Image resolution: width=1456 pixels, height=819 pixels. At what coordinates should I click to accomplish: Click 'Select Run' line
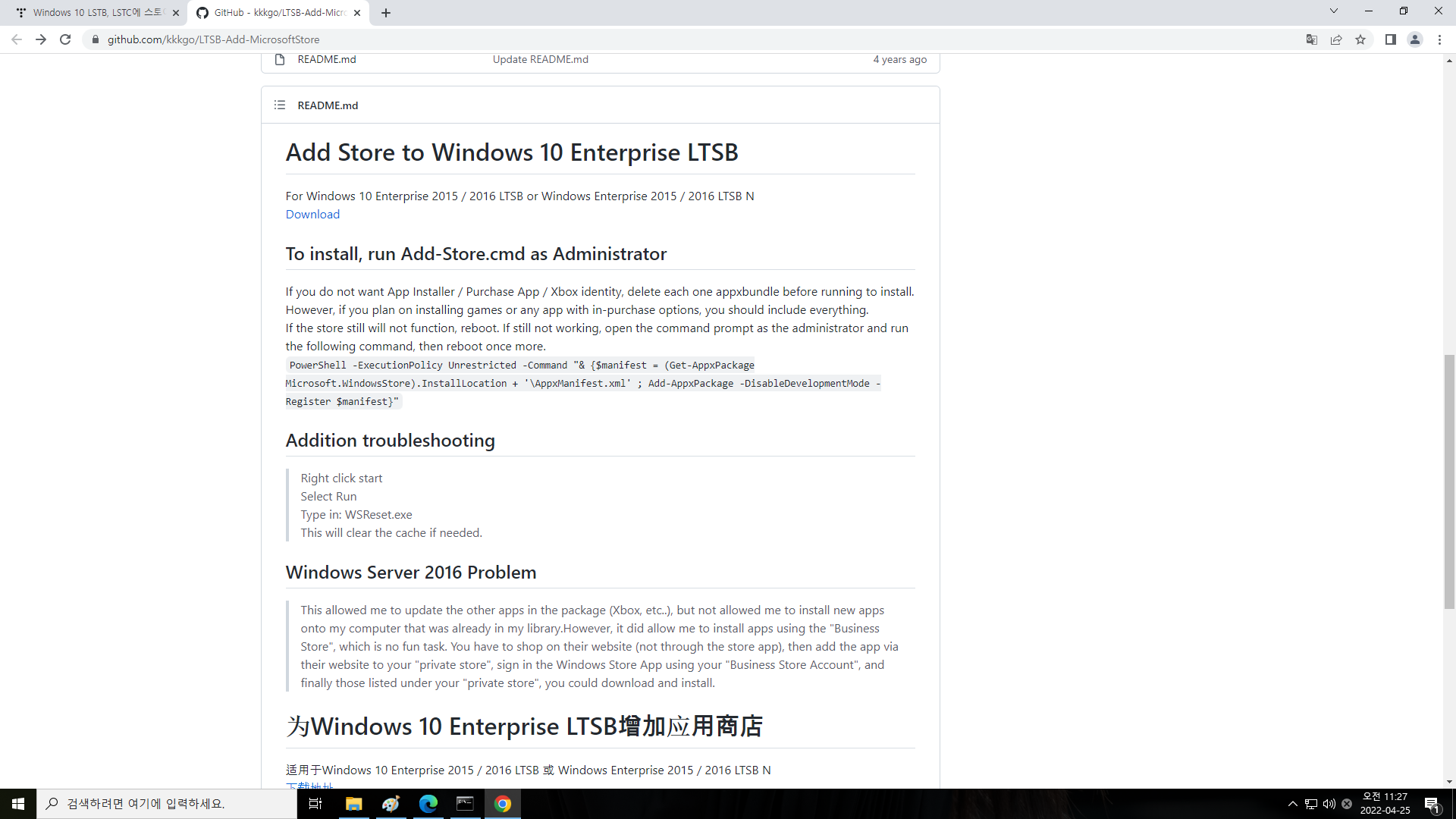pyautogui.click(x=328, y=497)
